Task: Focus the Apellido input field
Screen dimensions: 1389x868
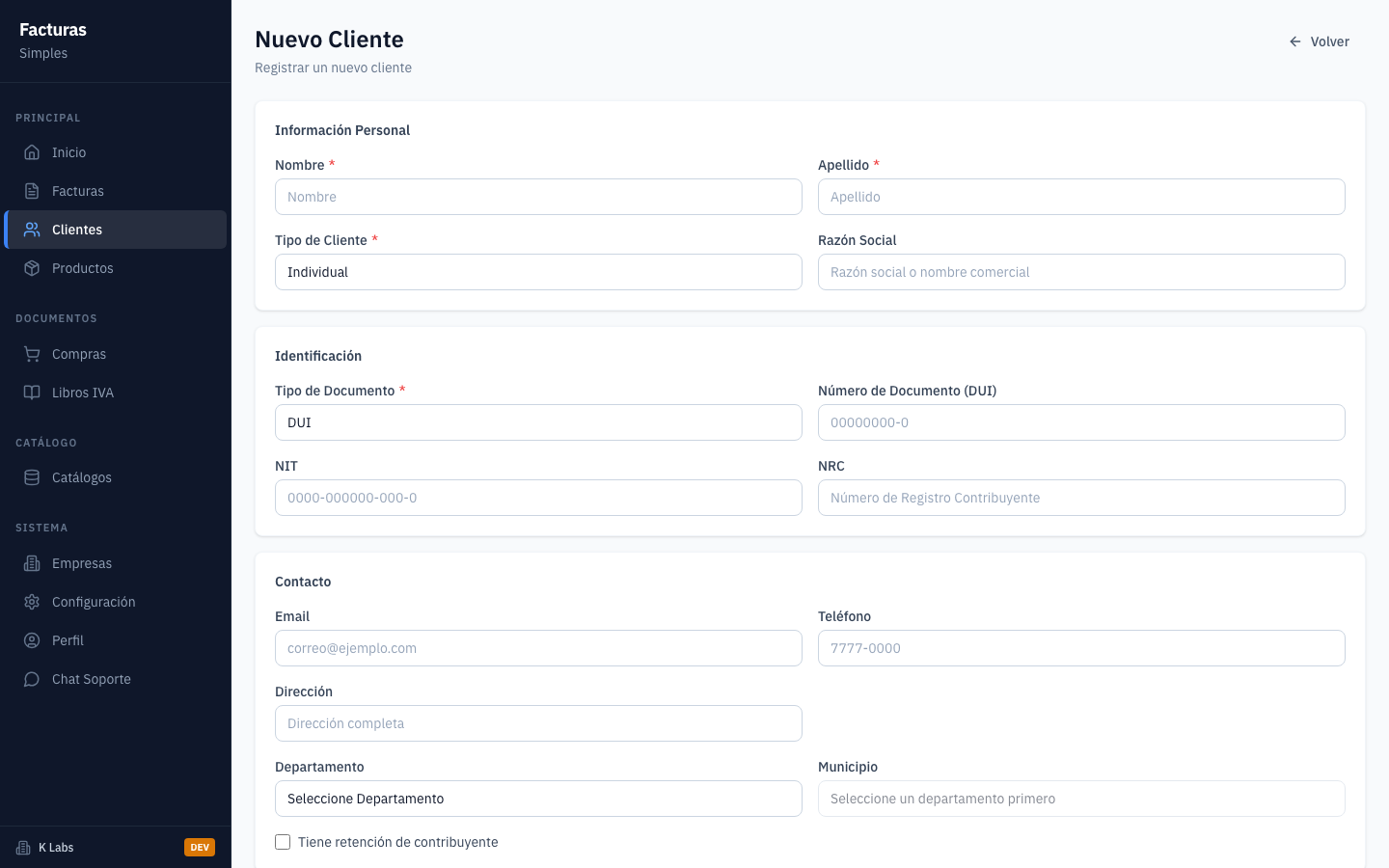Action: click(x=1081, y=197)
